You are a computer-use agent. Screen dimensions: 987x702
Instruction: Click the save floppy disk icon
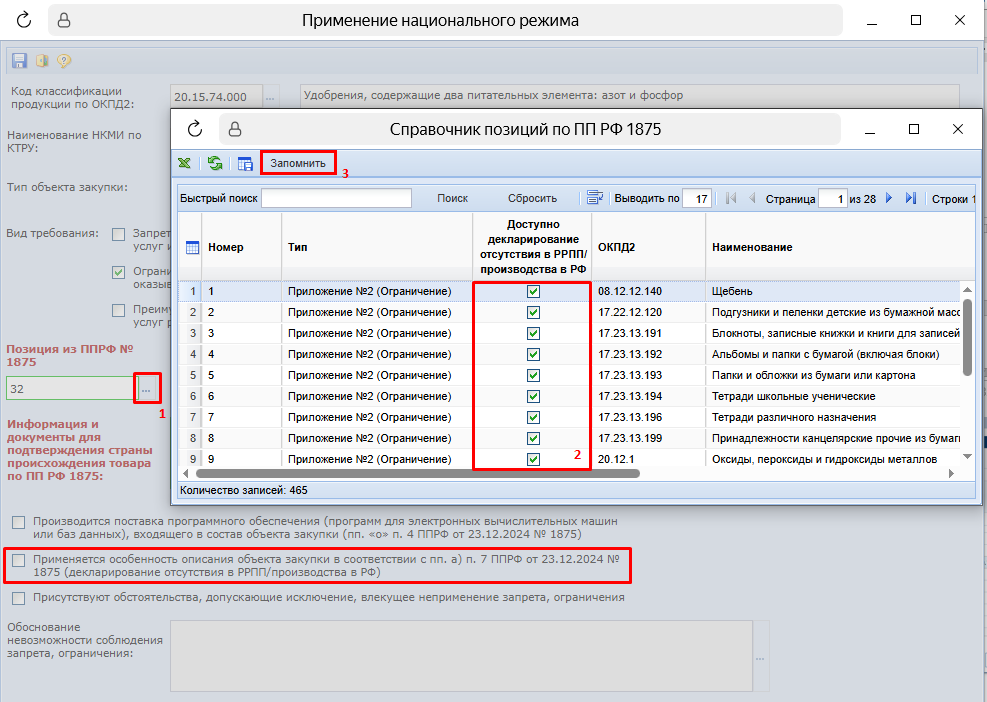click(x=19, y=61)
